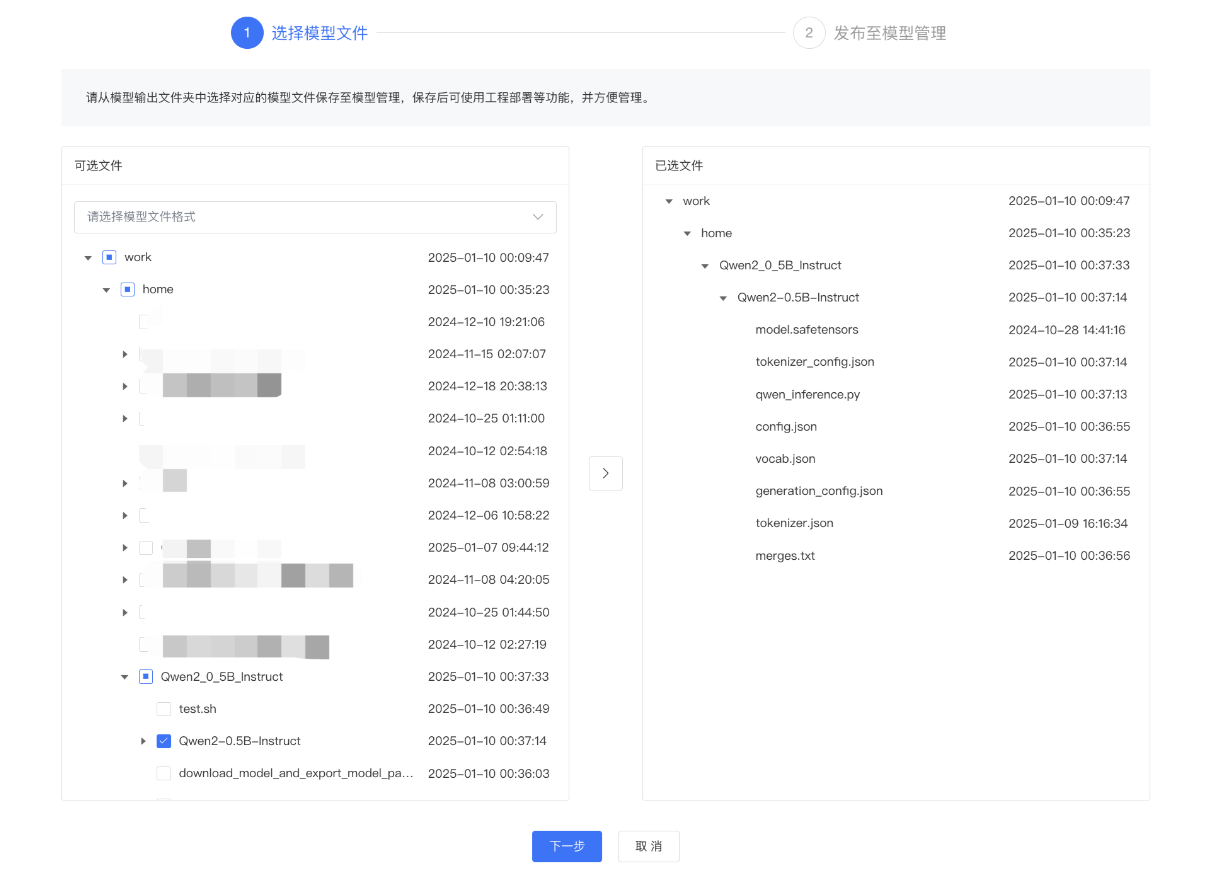The width and height of the screenshot is (1212, 872).
Task: Expand Qwen2-0.5B-Instruct folder in left tree
Action: pos(143,741)
